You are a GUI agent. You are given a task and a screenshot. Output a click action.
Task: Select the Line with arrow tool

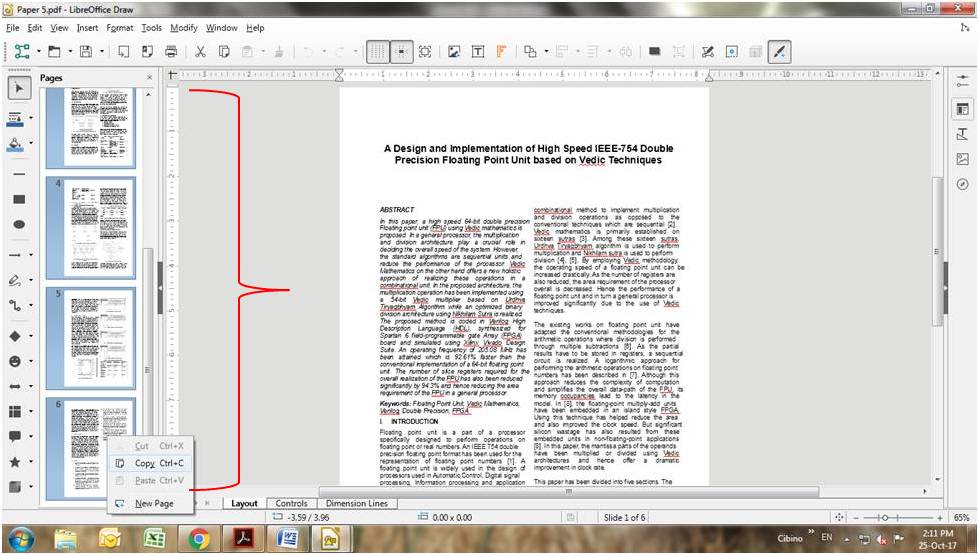coord(16,255)
